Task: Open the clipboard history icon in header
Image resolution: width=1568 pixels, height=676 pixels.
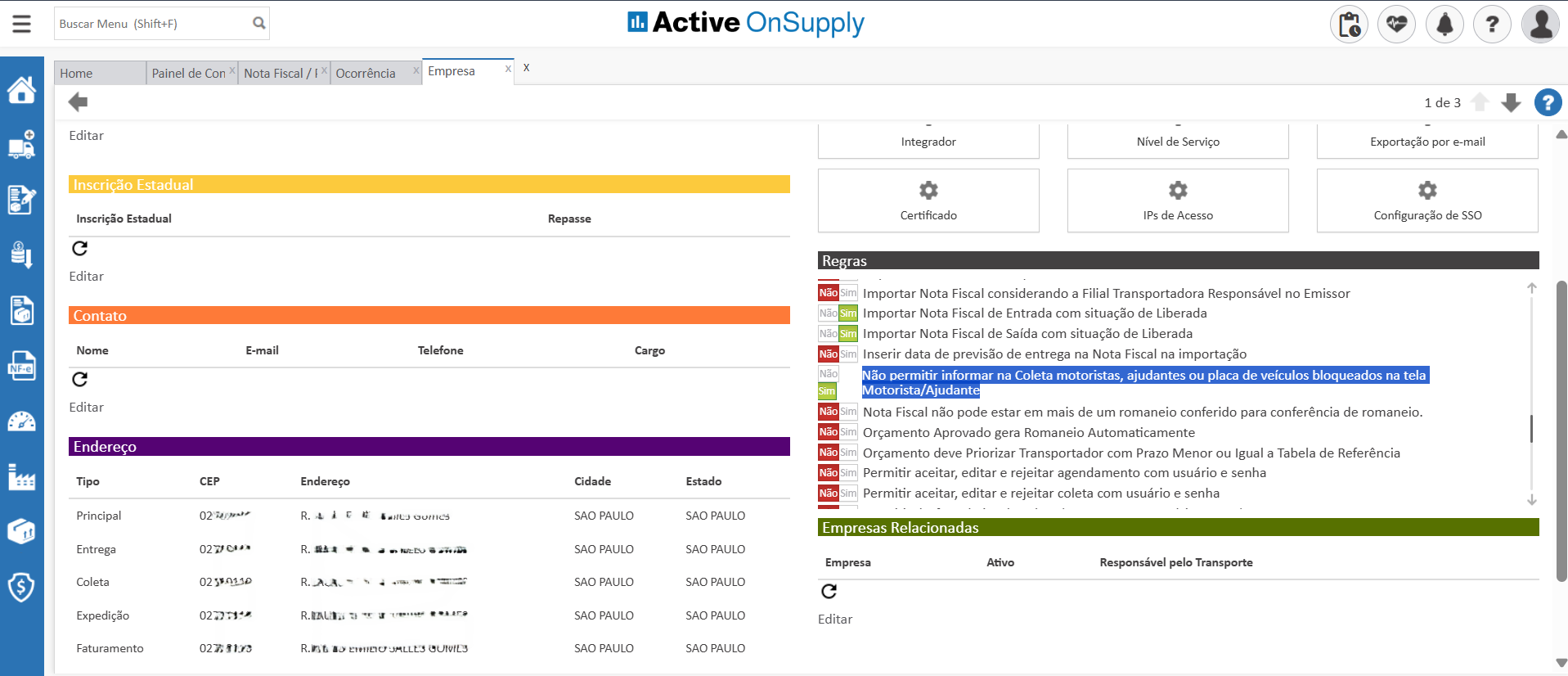Action: [1349, 25]
